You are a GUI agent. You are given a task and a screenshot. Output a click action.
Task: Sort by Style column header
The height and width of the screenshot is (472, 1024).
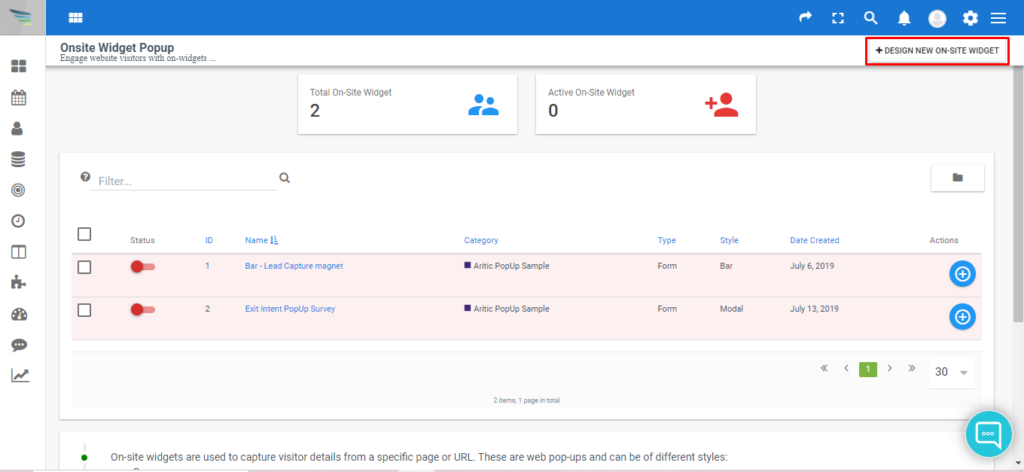(729, 240)
